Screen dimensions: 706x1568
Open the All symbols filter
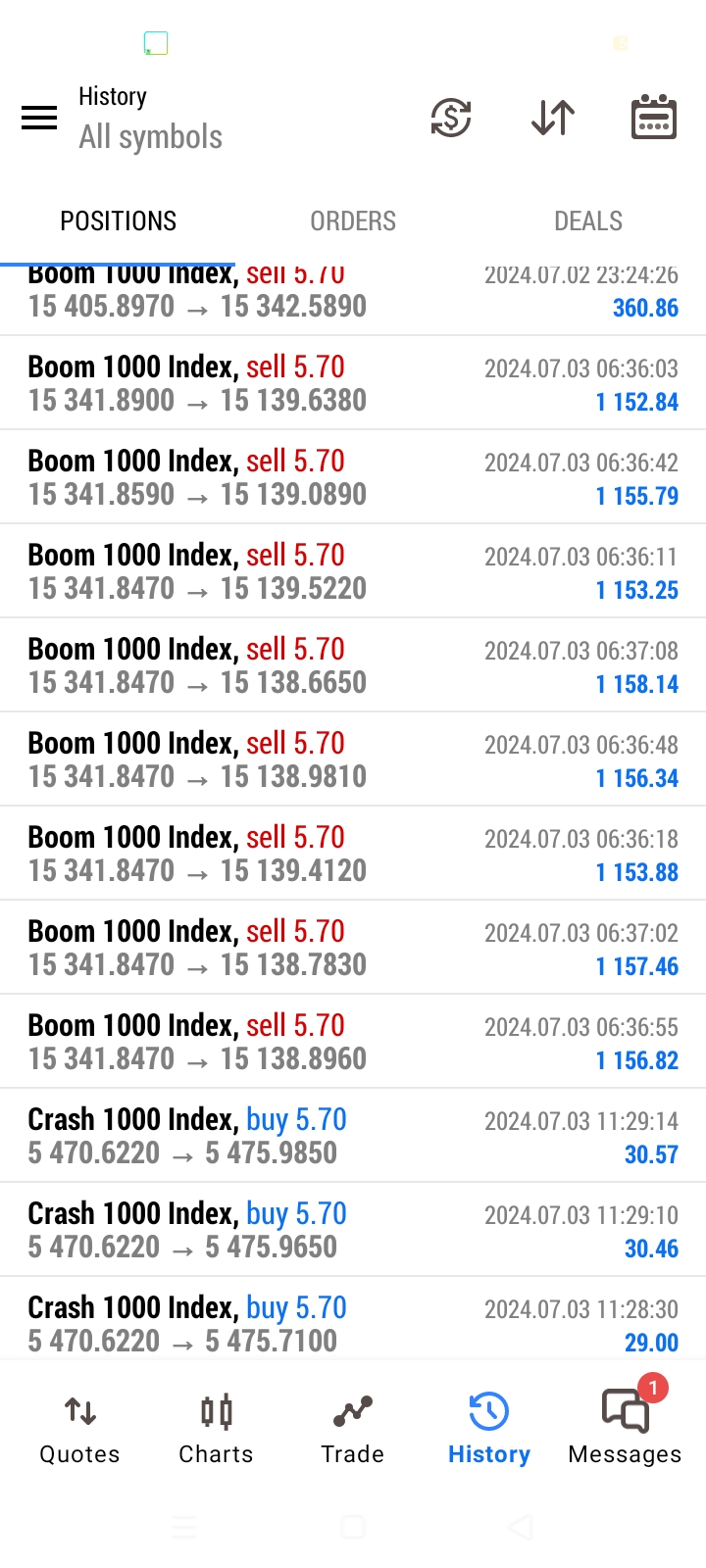tap(151, 137)
